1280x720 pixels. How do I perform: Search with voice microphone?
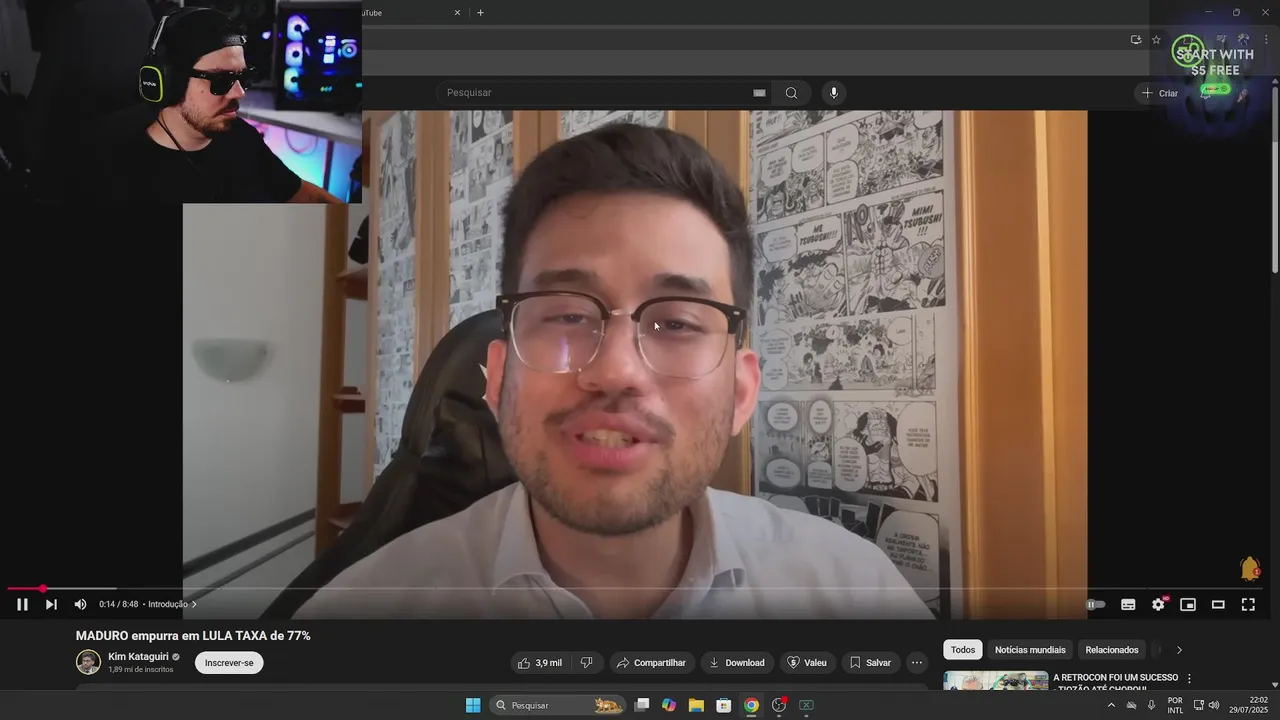pyautogui.click(x=834, y=93)
